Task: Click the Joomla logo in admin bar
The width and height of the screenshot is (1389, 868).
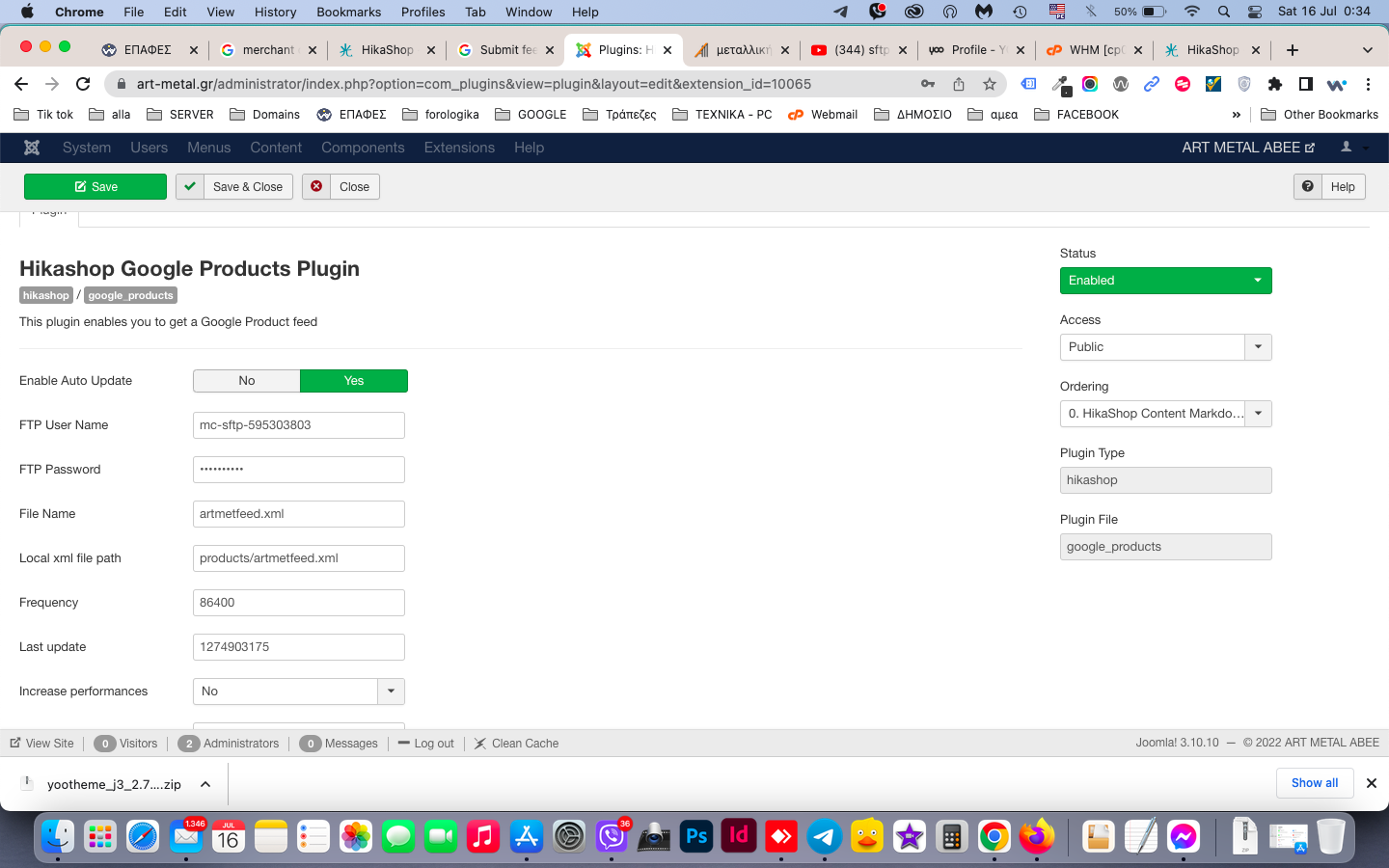Action: tap(32, 148)
